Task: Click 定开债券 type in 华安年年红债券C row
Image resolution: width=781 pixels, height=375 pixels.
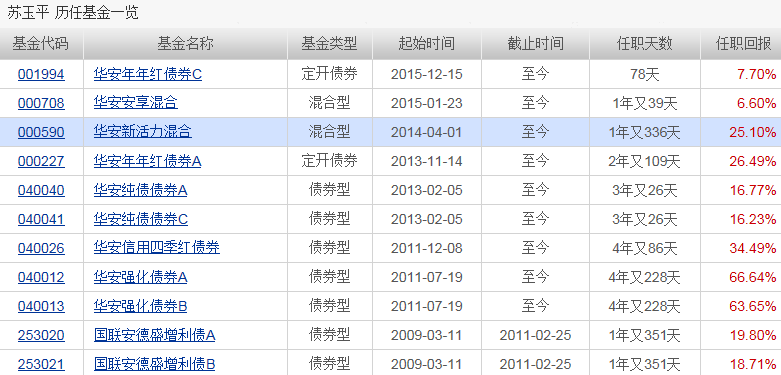Action: point(329,74)
